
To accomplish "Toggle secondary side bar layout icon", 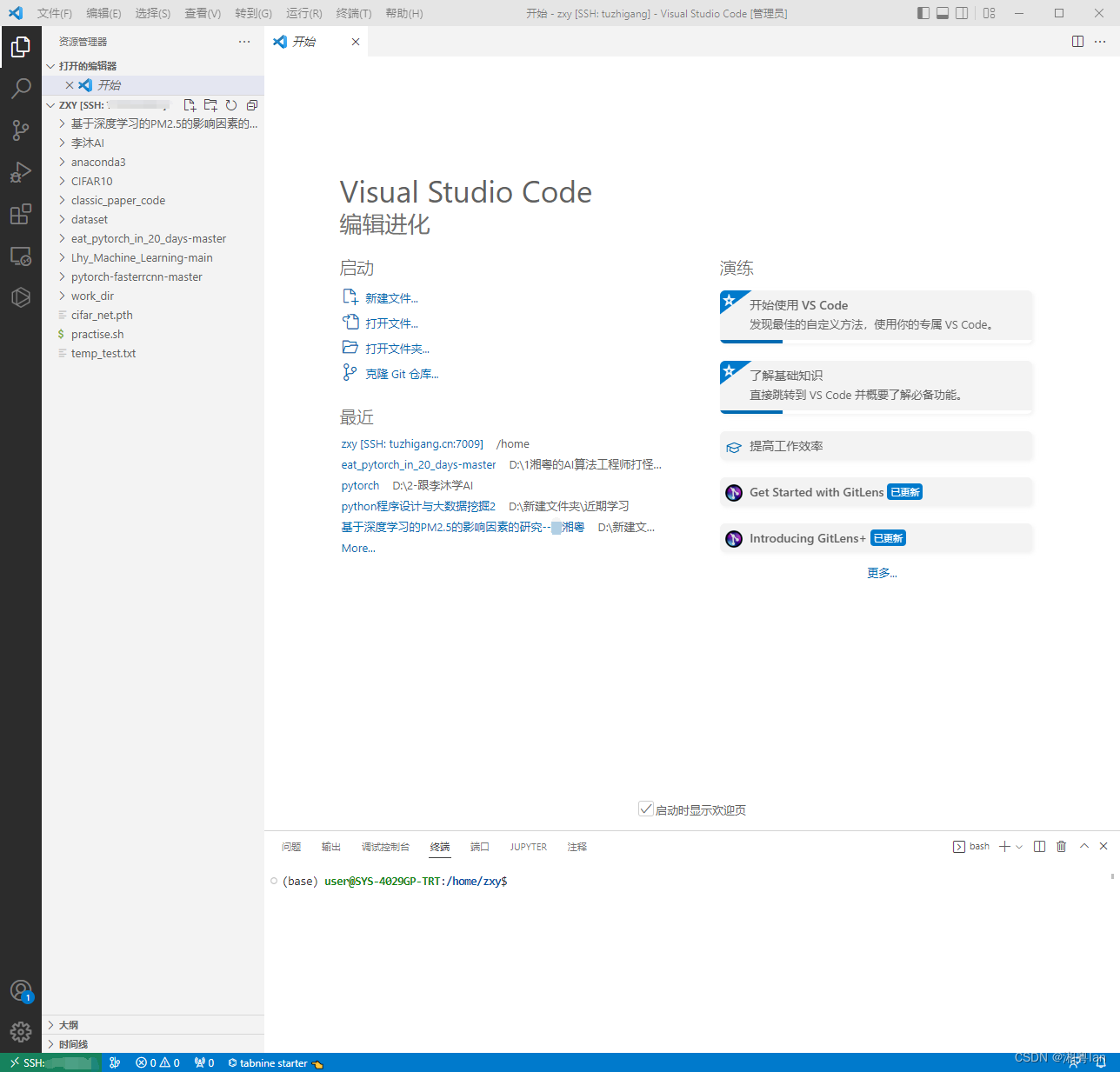I will tap(962, 13).
